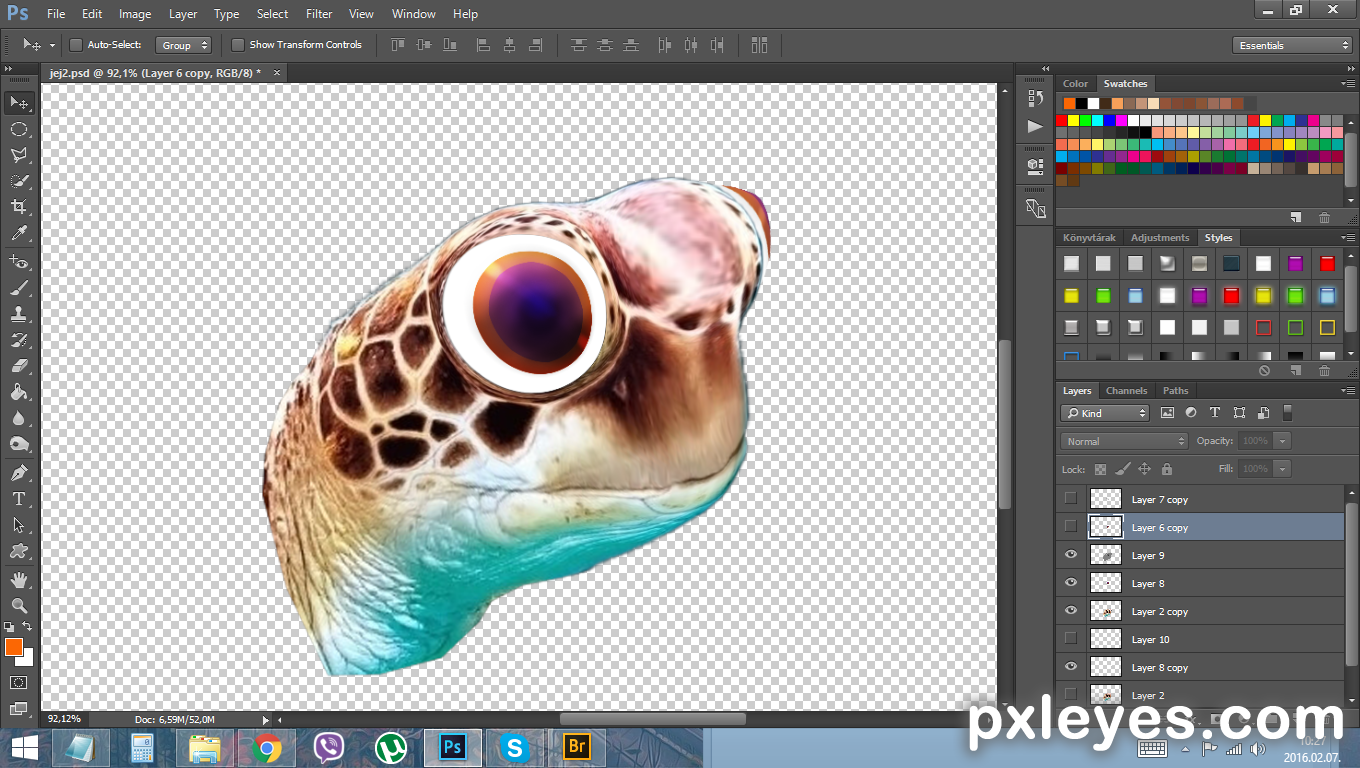Select the Elliptical Marquee tool
This screenshot has height=768, width=1360.
pos(19,129)
